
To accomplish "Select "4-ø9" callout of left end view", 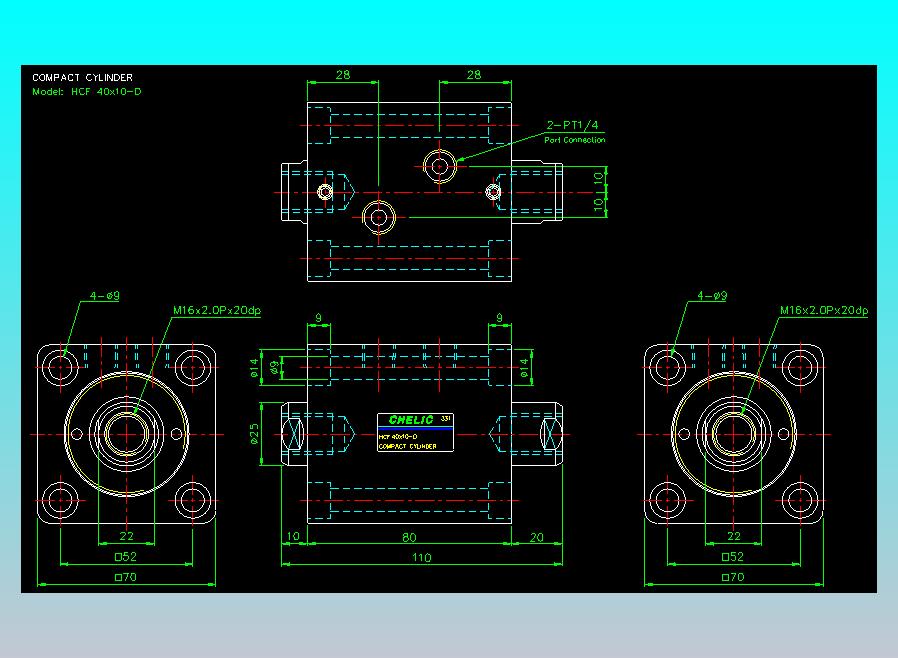I will point(104,295).
